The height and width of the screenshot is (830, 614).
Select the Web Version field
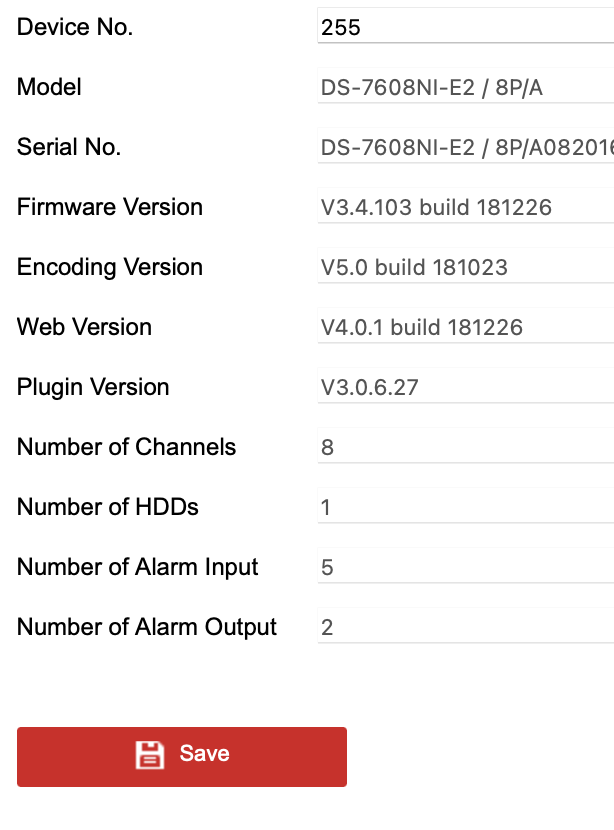click(460, 327)
